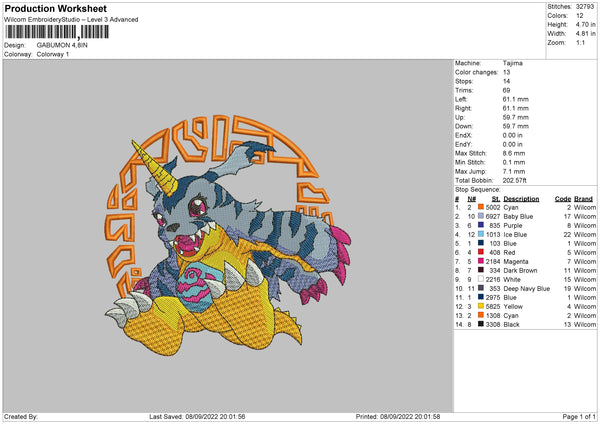Viewport: 600px width, 424px height.
Task: Click the Created By label
Action: click(21, 416)
